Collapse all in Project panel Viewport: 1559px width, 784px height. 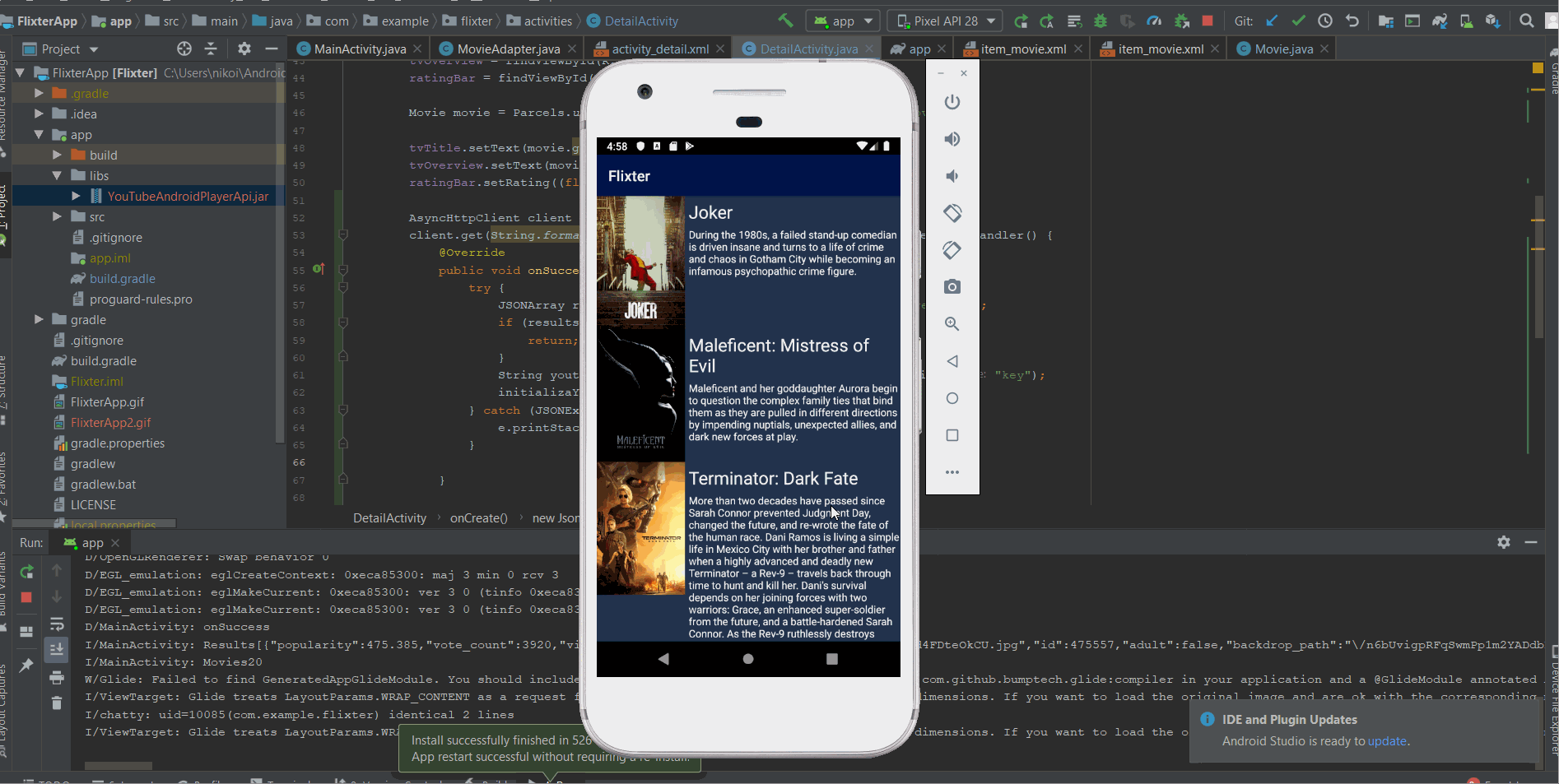(211, 49)
